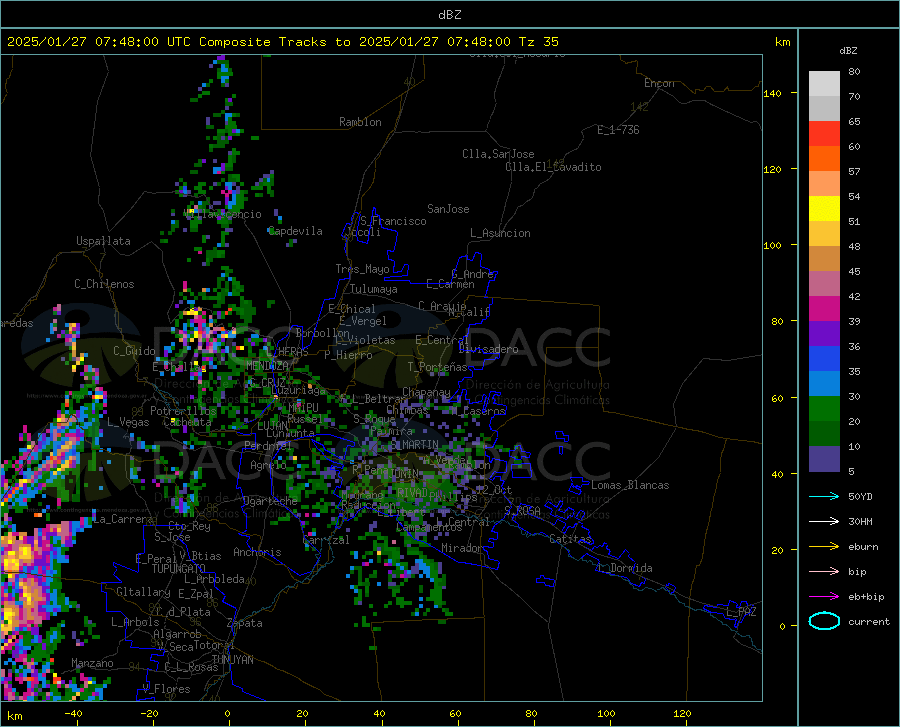Click the cyan ellipse 'current' legend symbol
Image resolution: width=900 pixels, height=727 pixels.
[x=824, y=621]
